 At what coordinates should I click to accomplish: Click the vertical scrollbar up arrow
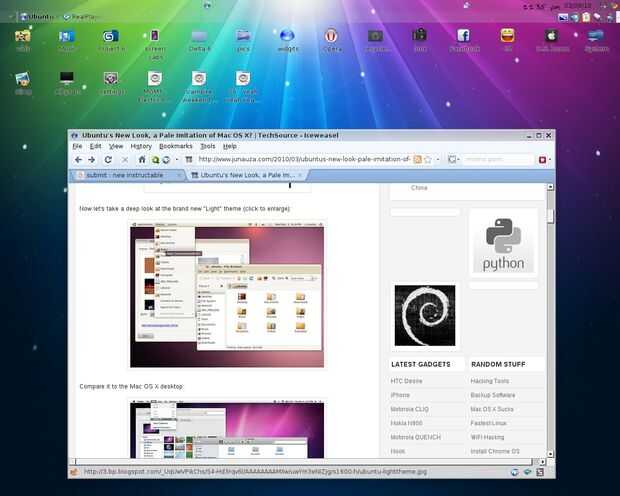pos(550,187)
